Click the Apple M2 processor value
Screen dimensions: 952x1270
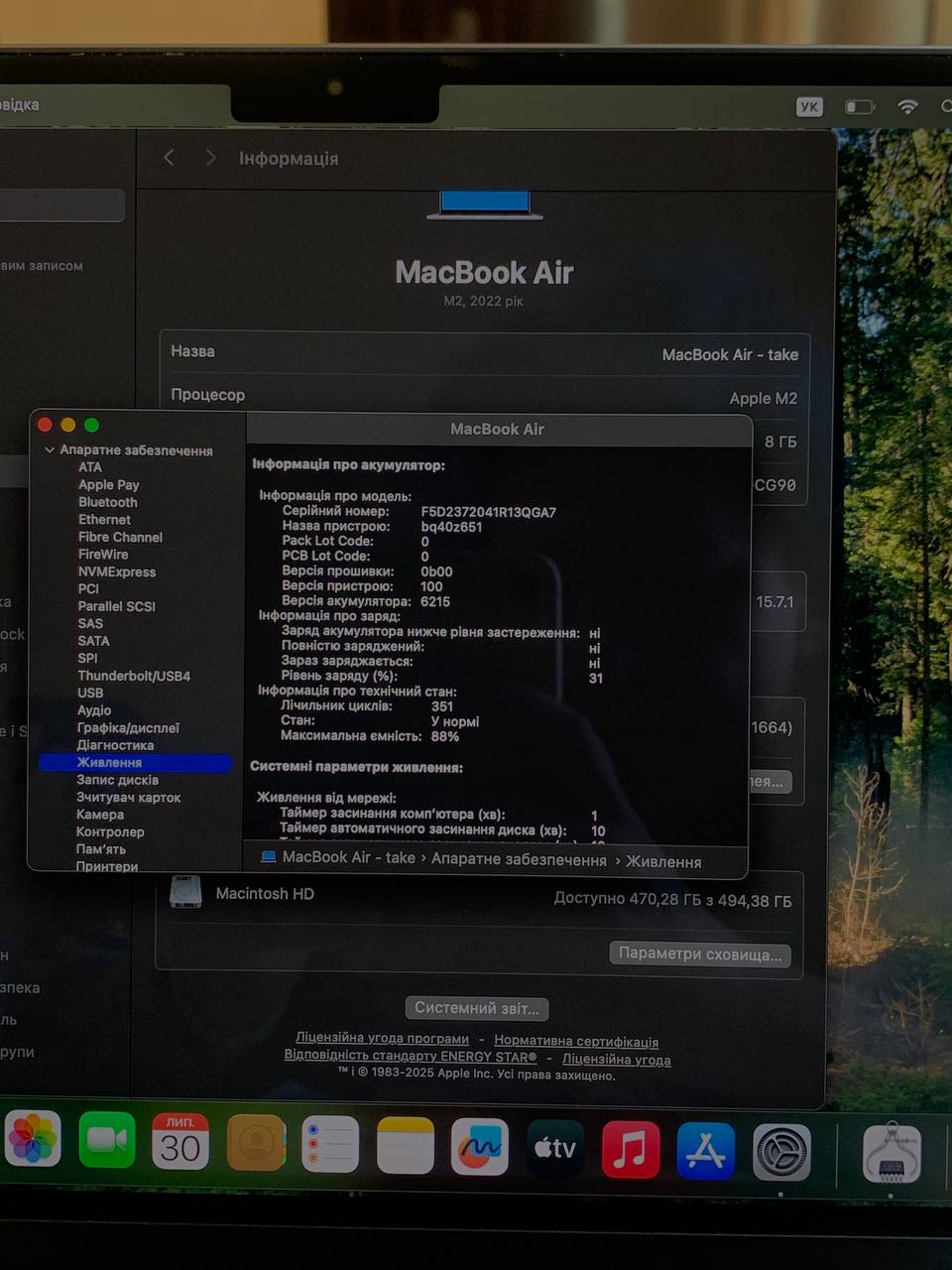click(x=764, y=398)
